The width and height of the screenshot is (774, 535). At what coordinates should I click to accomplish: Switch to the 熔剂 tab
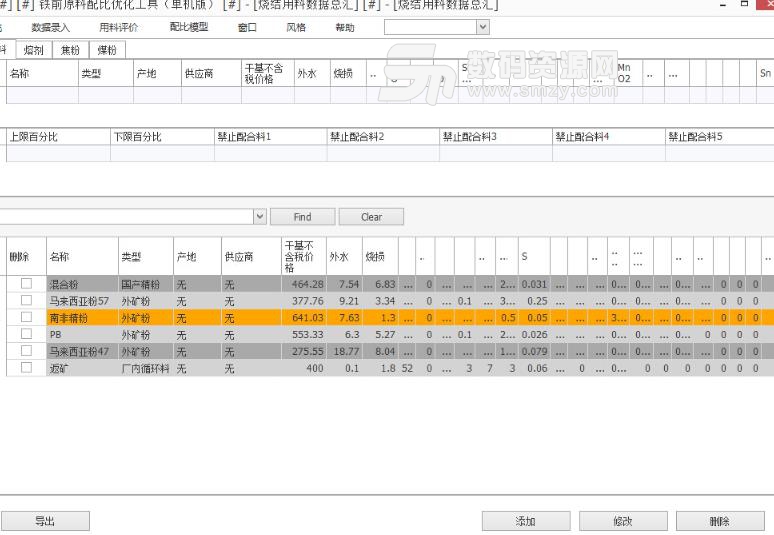34,50
